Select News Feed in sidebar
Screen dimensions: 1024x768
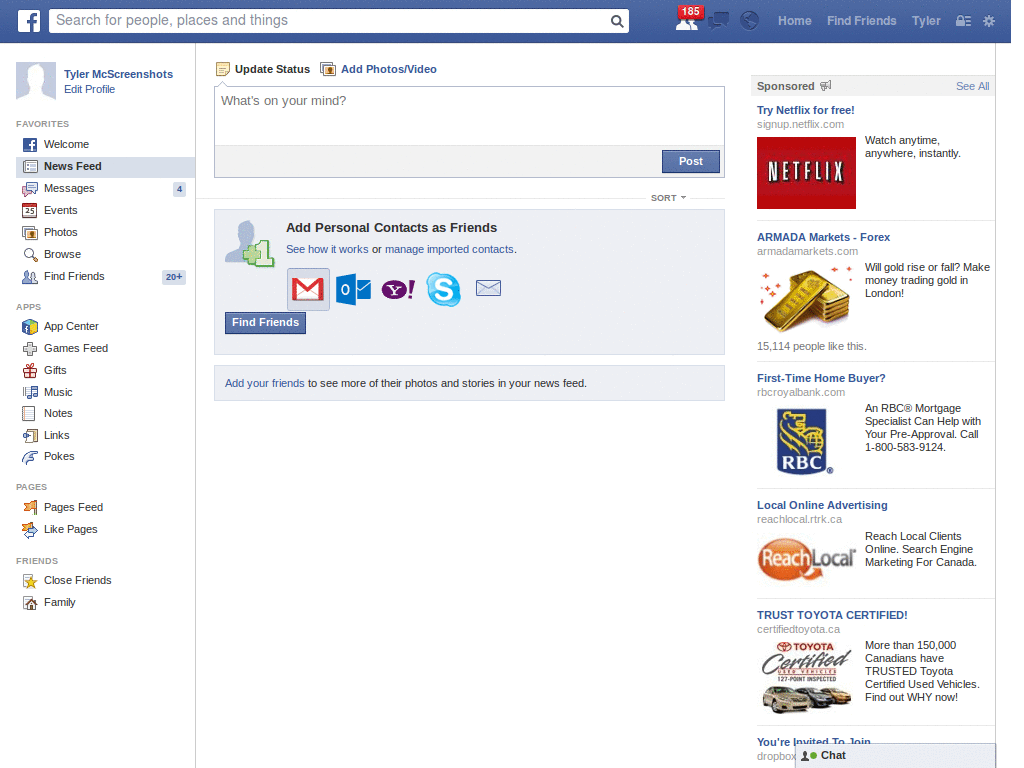105,167
